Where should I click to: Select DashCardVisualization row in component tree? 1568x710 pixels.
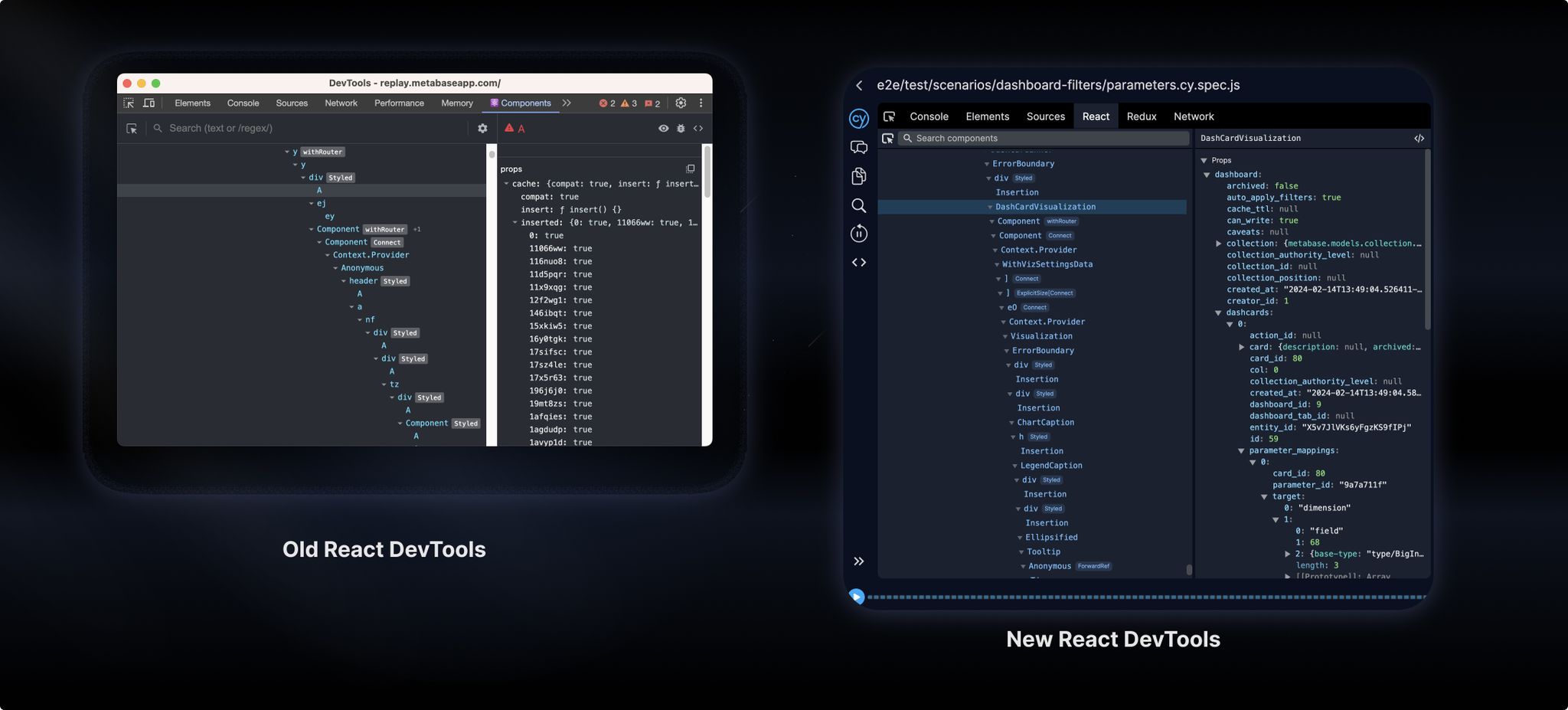pos(1032,207)
